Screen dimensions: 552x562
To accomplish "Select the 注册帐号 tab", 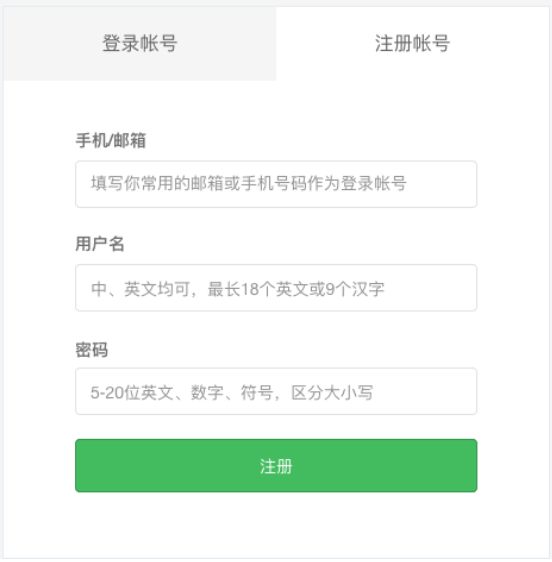I will [x=412, y=43].
